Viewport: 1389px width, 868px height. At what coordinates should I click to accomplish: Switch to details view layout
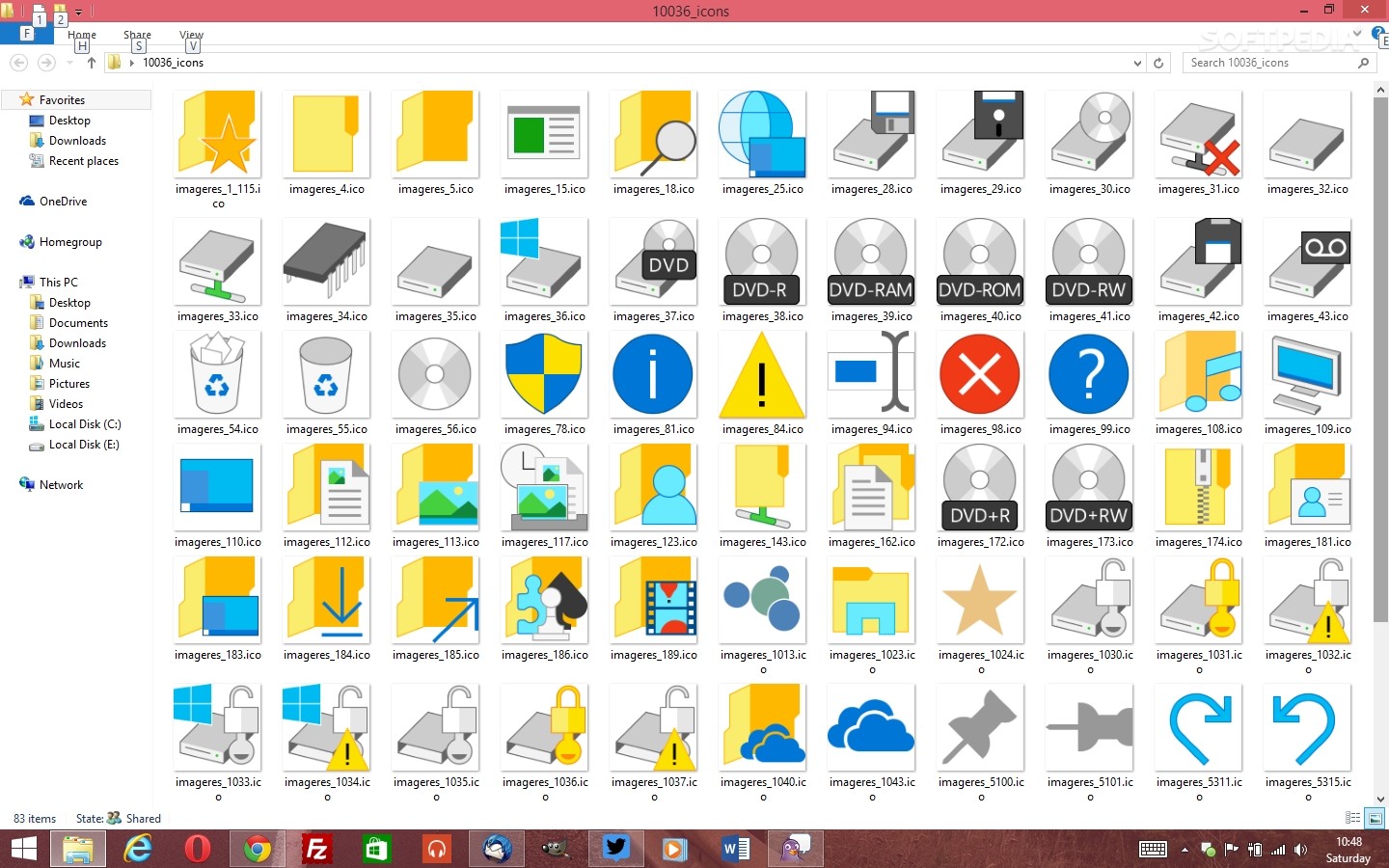pos(1353,818)
